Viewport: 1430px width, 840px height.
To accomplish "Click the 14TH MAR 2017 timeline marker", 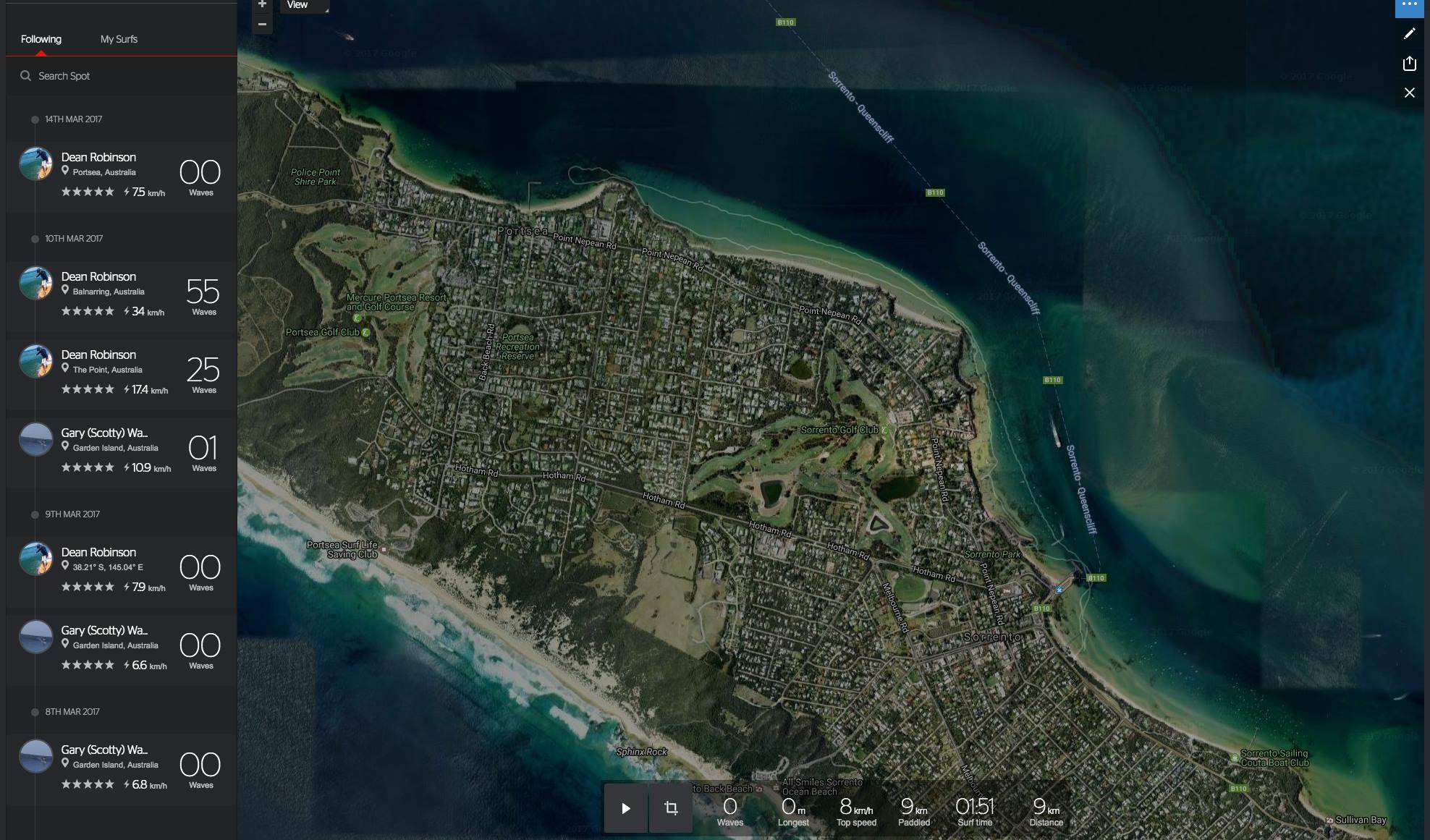I will click(35, 119).
